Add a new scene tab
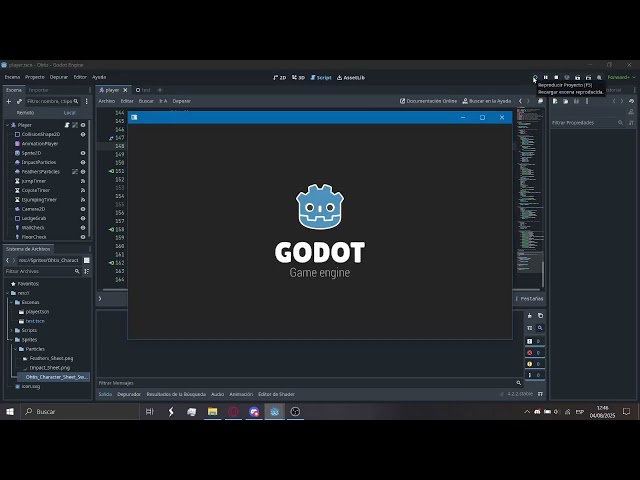The image size is (640, 480). point(160,90)
